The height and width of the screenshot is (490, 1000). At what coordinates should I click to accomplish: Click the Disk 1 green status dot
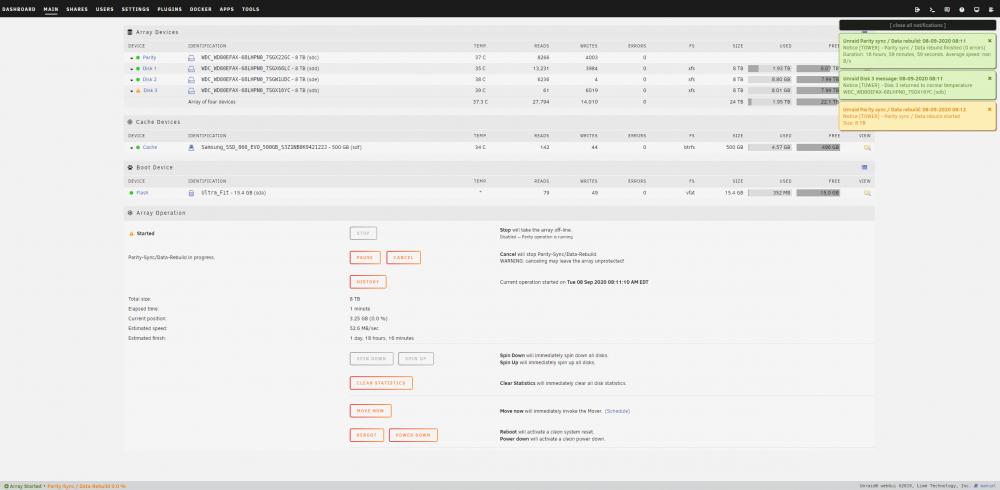coord(138,68)
